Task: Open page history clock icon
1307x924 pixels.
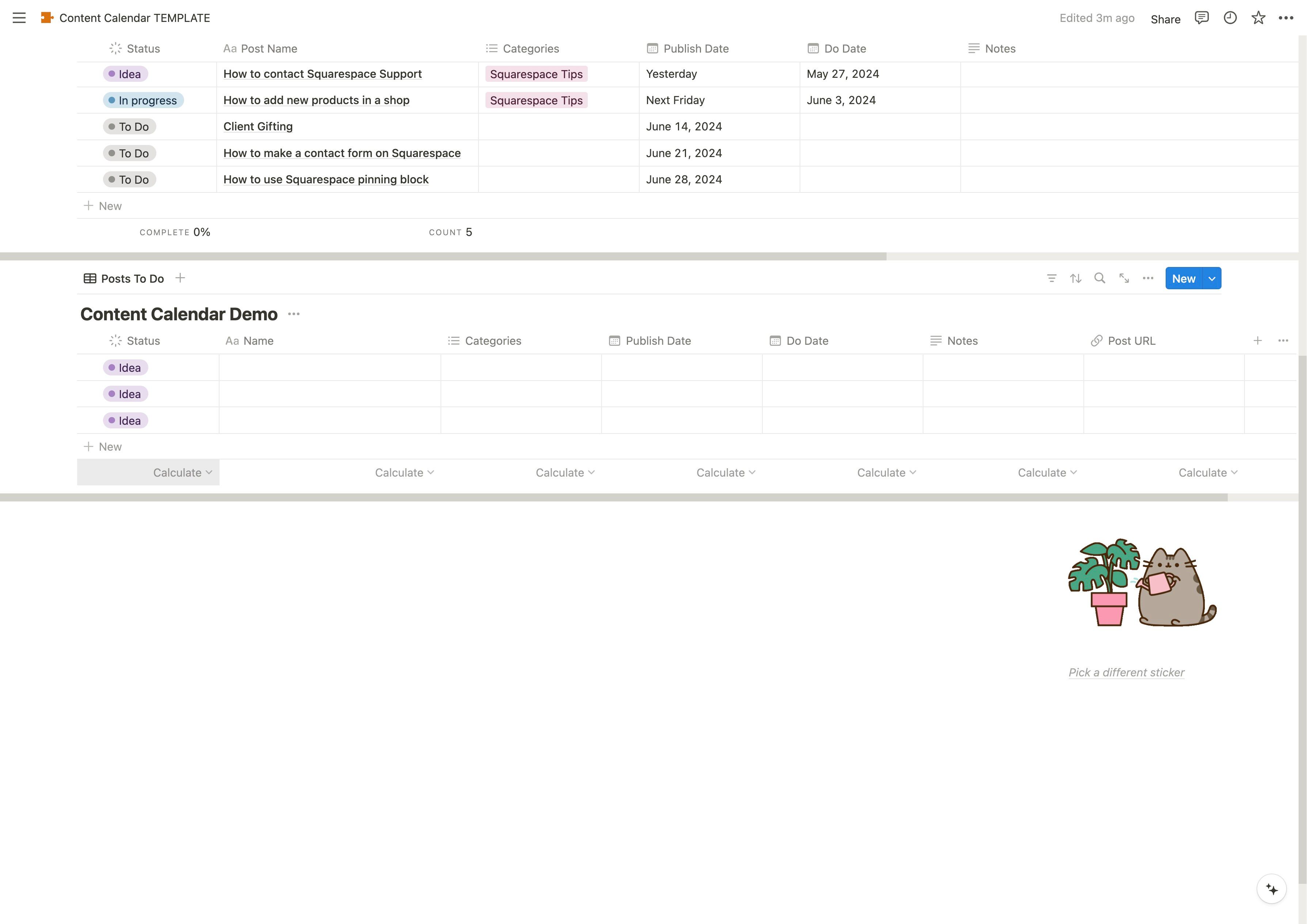Action: point(1230,18)
